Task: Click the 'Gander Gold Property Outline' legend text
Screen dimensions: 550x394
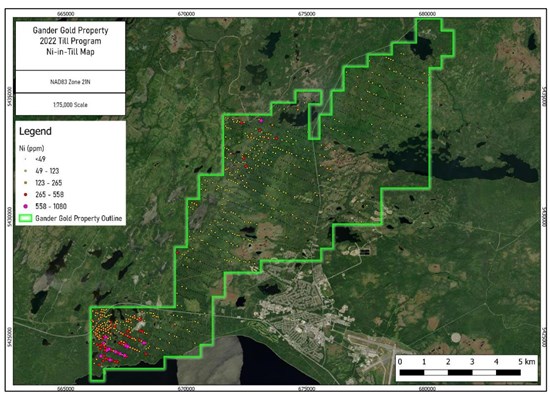Action: [79, 218]
